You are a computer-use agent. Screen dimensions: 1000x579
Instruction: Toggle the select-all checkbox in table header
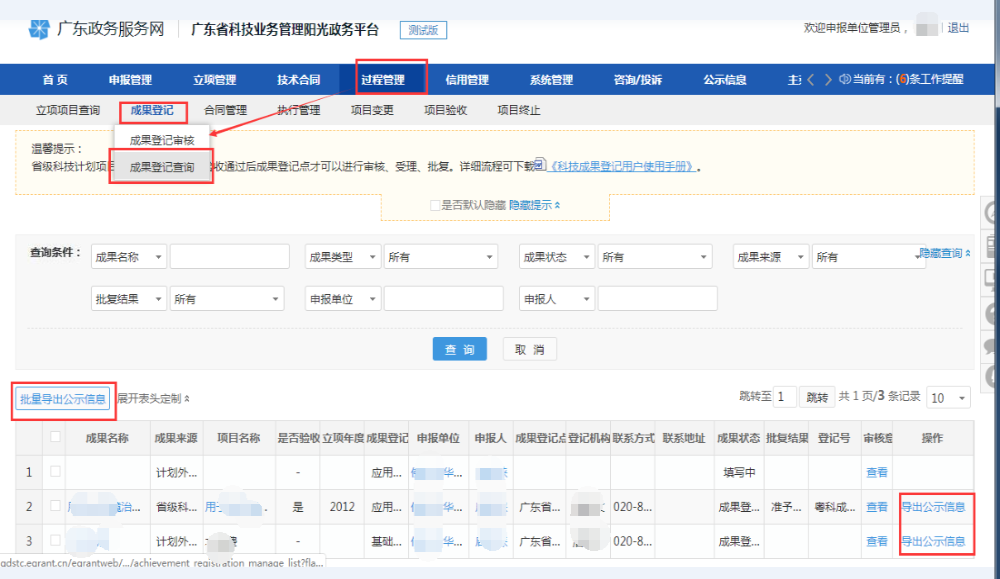(56, 437)
